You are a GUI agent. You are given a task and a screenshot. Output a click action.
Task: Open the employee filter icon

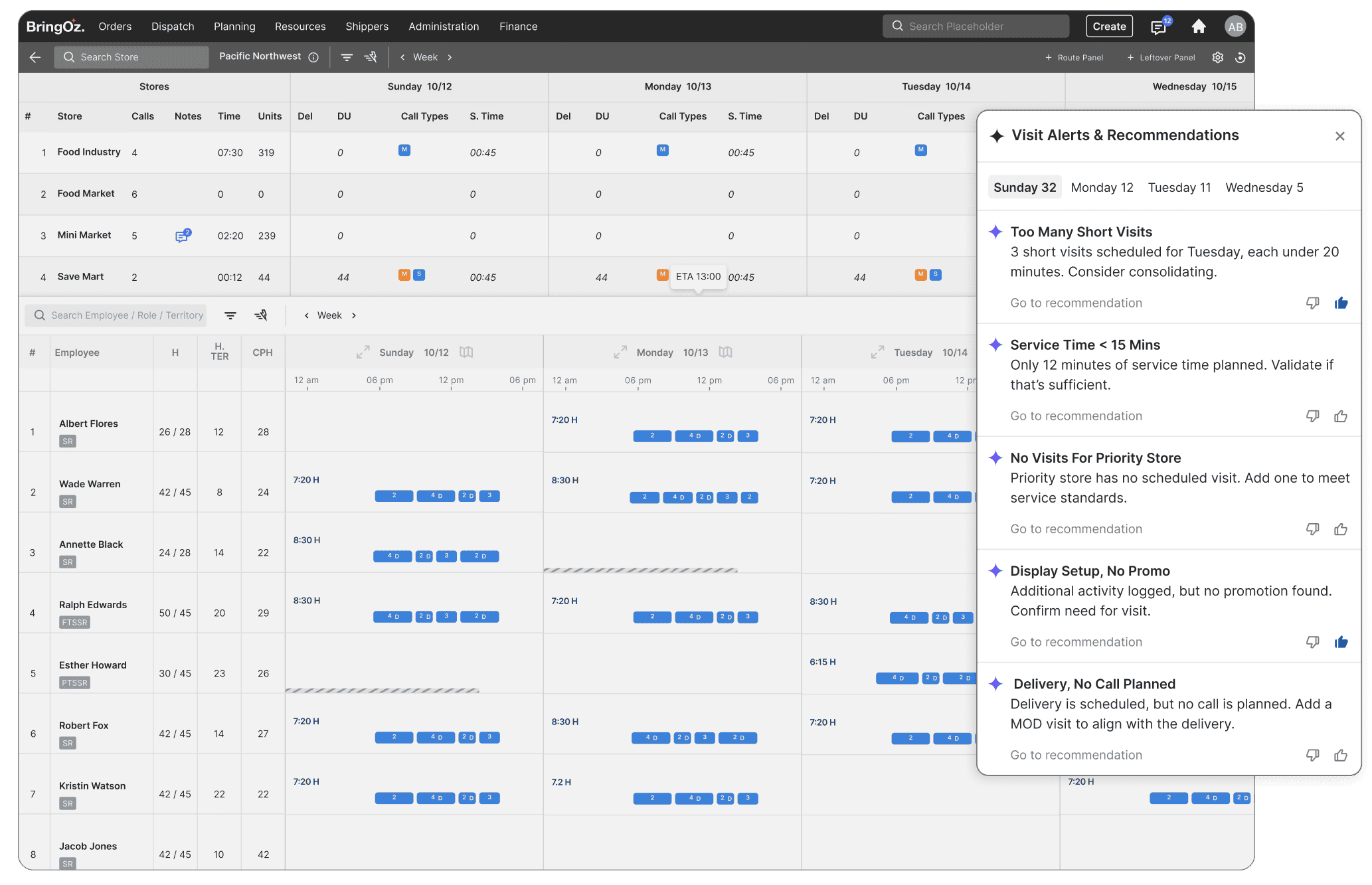[x=230, y=315]
